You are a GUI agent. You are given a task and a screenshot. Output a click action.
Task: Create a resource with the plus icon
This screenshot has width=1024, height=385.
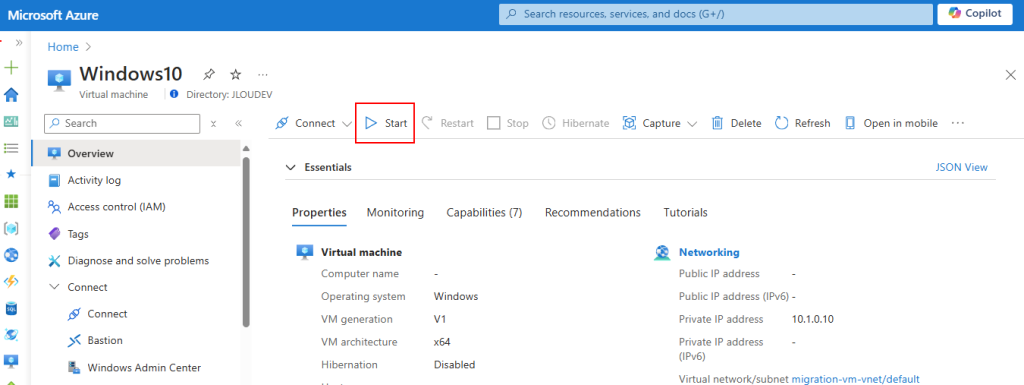pos(11,67)
